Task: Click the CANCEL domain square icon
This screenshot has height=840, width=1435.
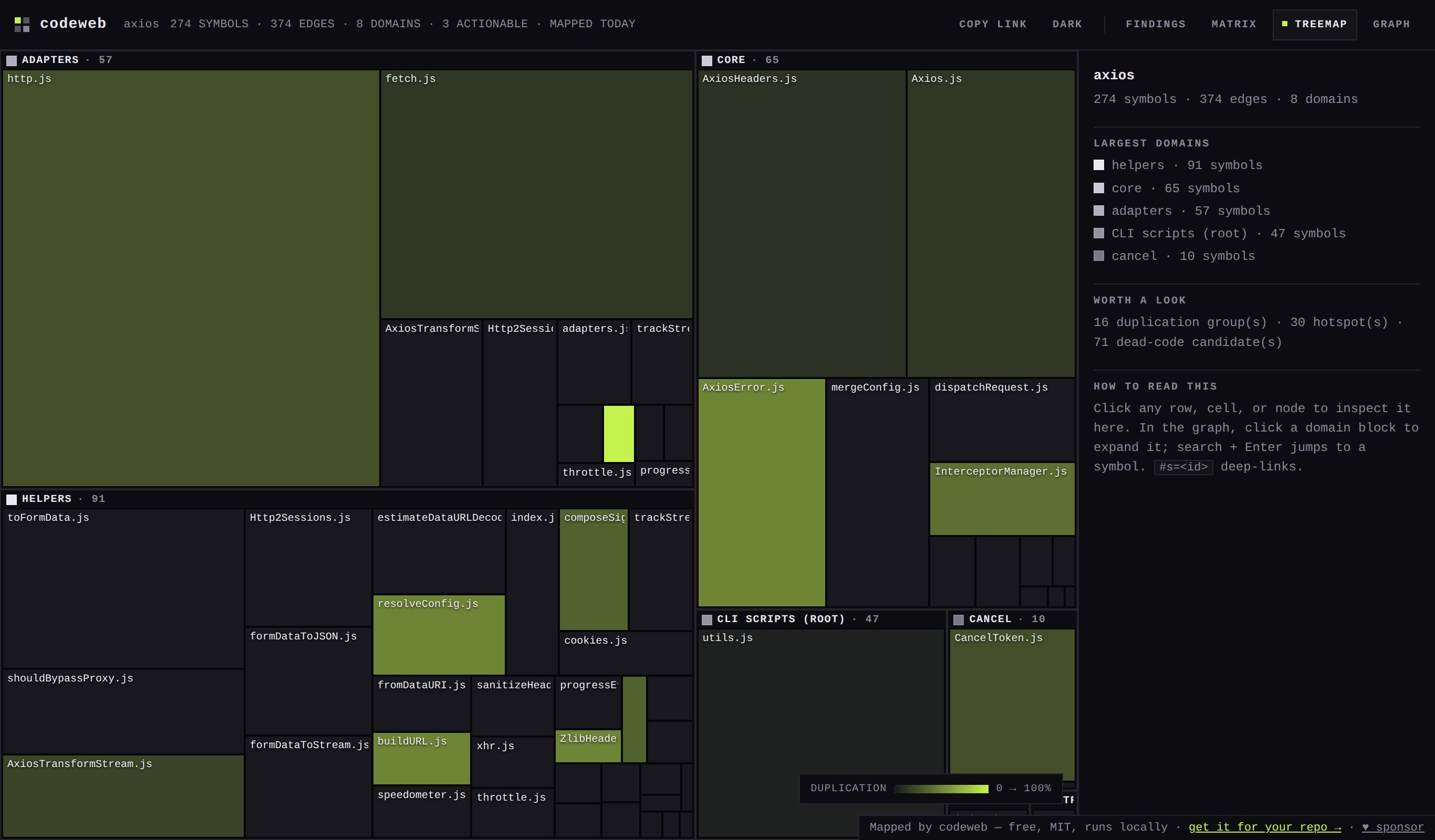Action: click(x=959, y=619)
